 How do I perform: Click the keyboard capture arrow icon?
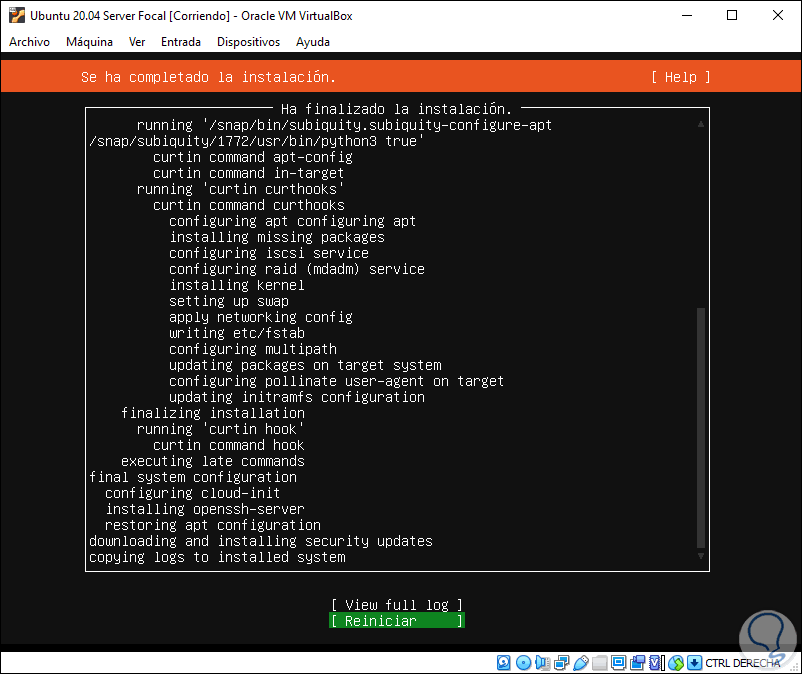coord(694,663)
